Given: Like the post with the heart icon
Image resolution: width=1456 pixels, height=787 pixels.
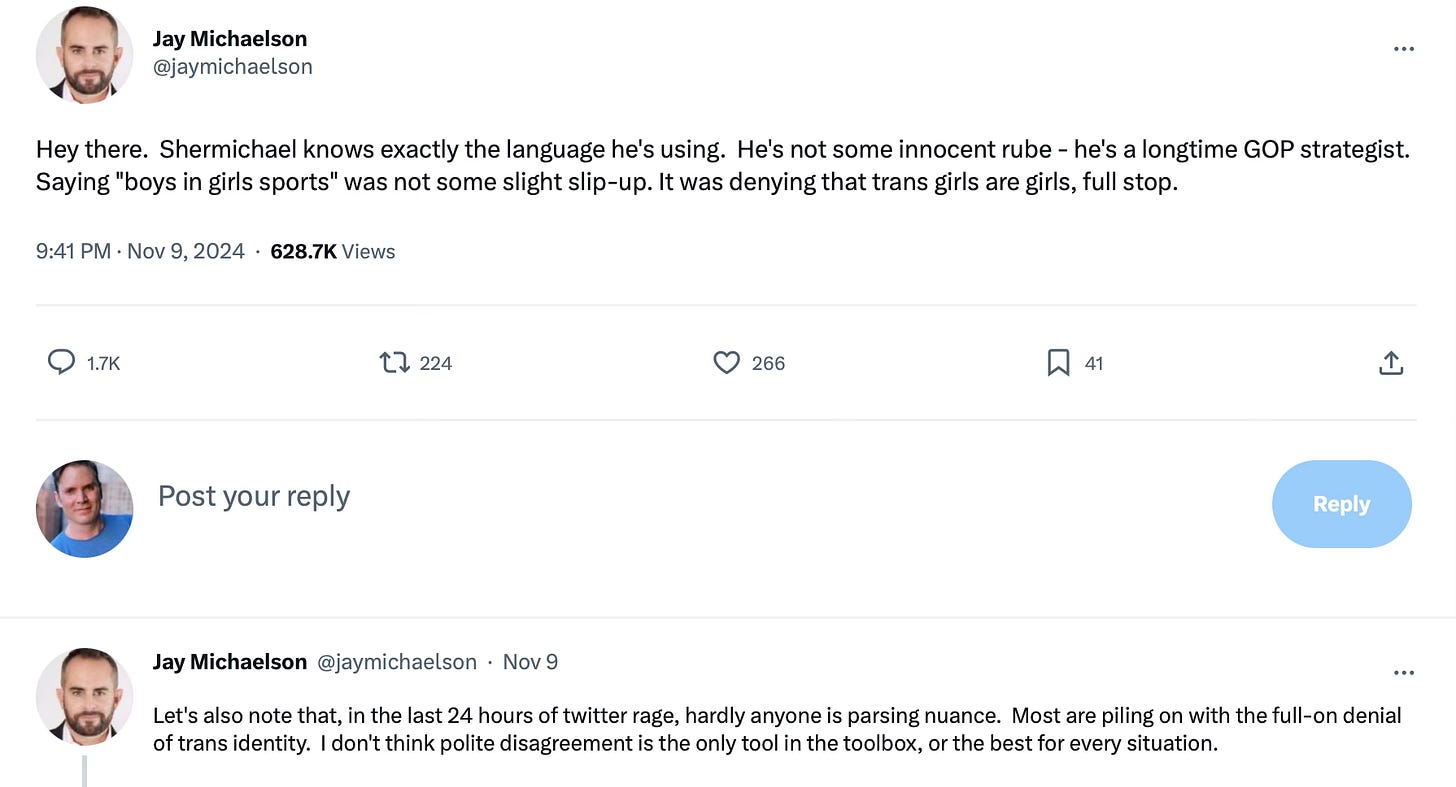Looking at the screenshot, I should 726,362.
